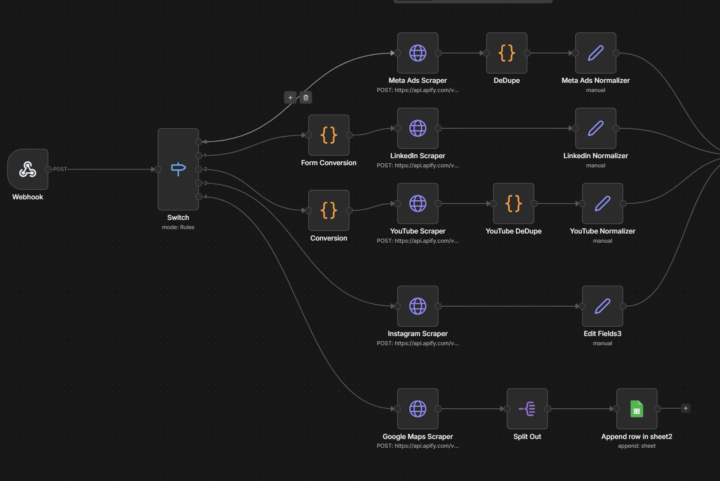Image resolution: width=720 pixels, height=481 pixels.
Task: Click the Google Maps Scraper output connector
Action: (439, 408)
